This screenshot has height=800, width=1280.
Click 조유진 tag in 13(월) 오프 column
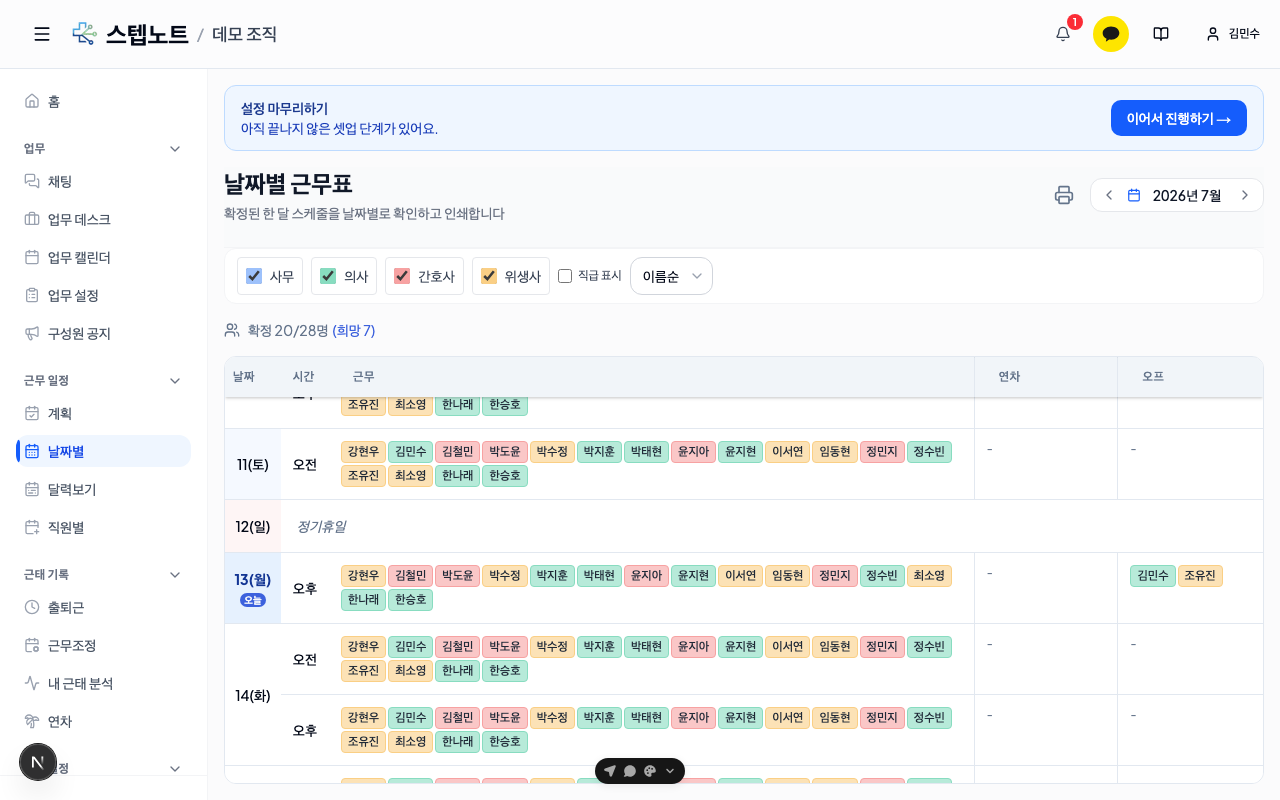tap(1200, 576)
